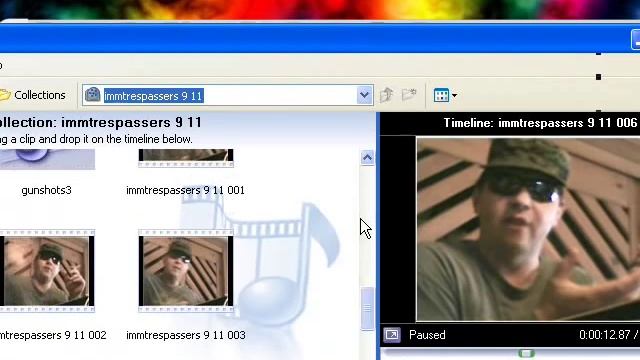
Task: Select the collection name field text
Action: click(x=153, y=96)
